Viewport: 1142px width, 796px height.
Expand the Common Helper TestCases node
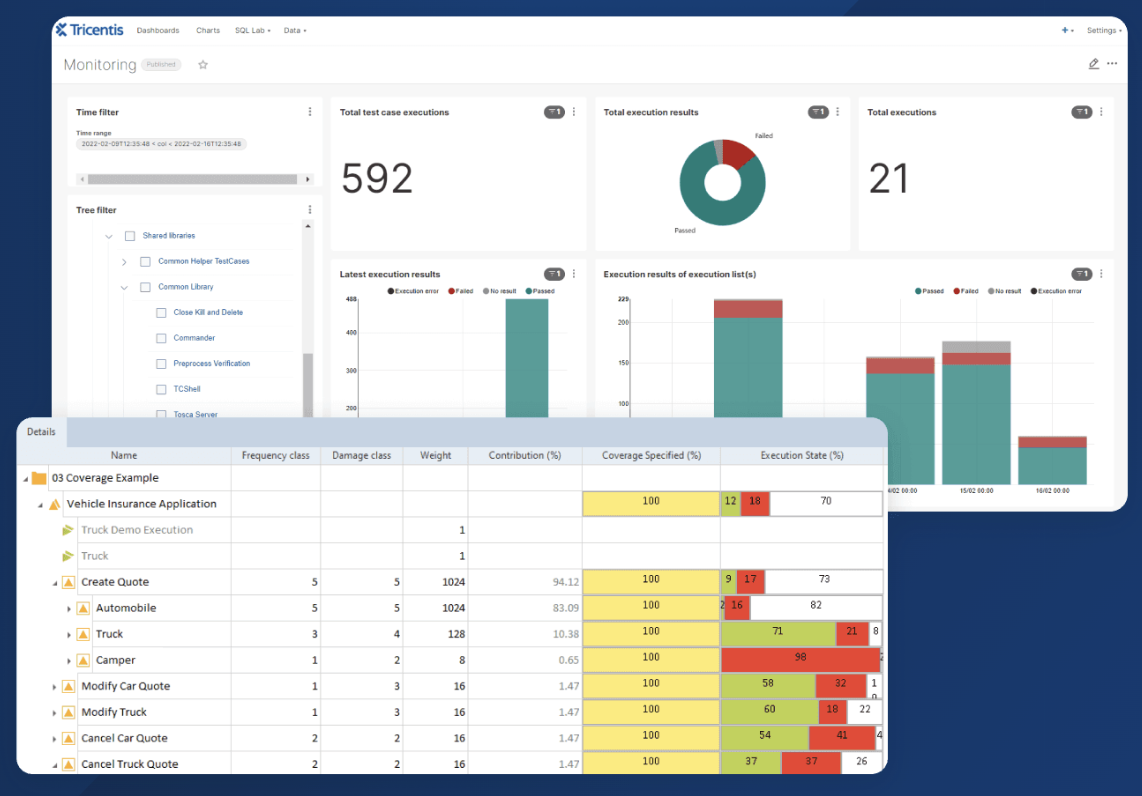pos(124,261)
